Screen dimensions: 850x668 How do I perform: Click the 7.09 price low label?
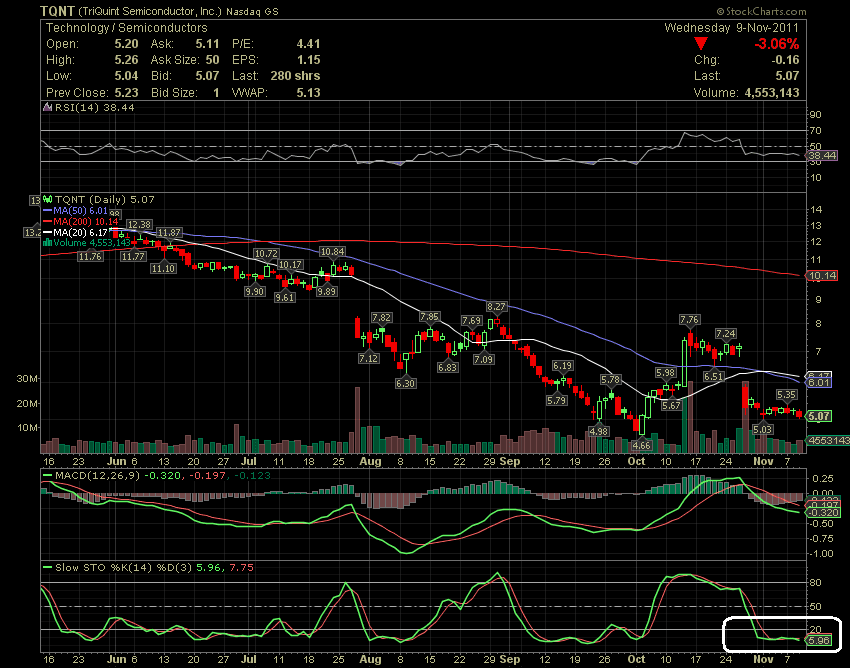(x=484, y=359)
